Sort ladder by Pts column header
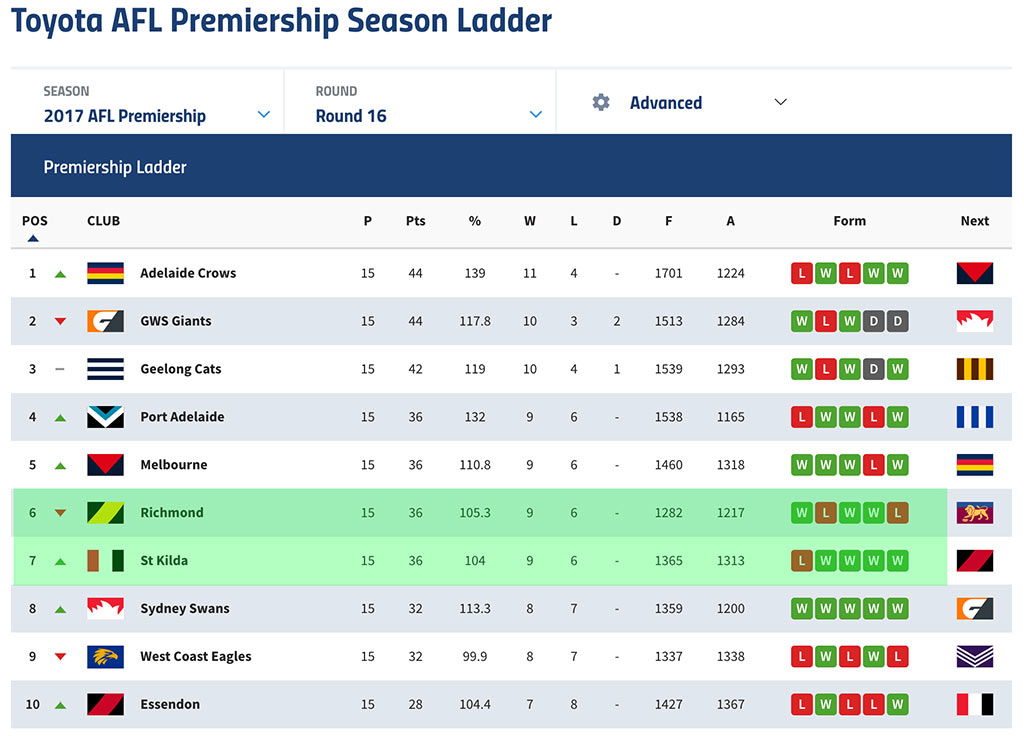Screen dimensions: 1024x736 (x=415, y=221)
